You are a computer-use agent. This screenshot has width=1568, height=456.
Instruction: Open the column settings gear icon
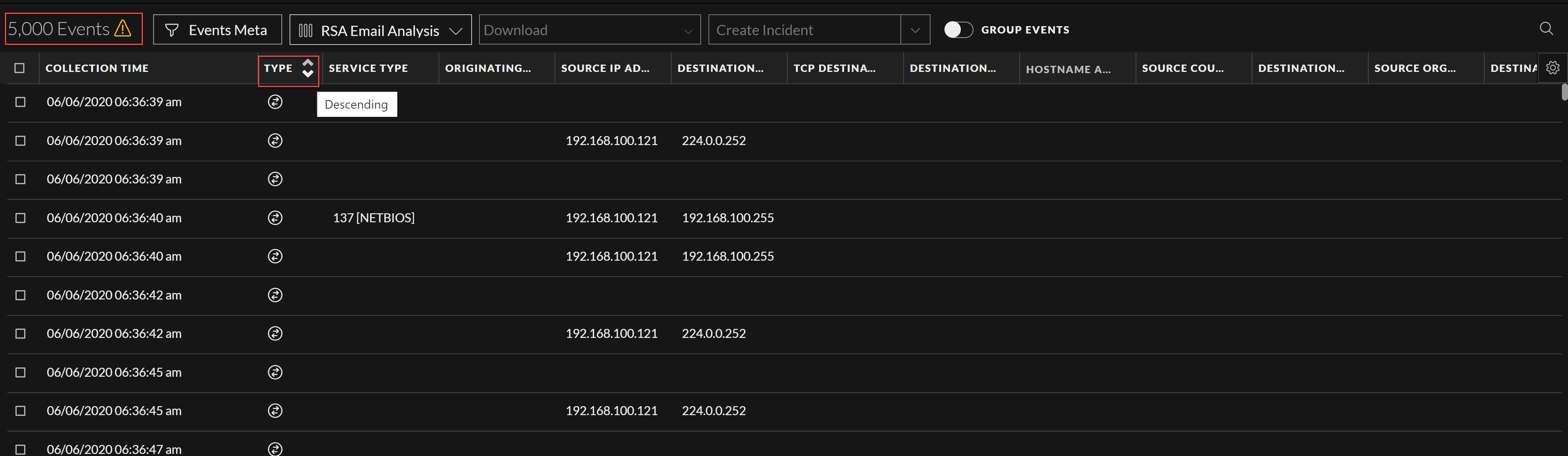click(x=1553, y=67)
